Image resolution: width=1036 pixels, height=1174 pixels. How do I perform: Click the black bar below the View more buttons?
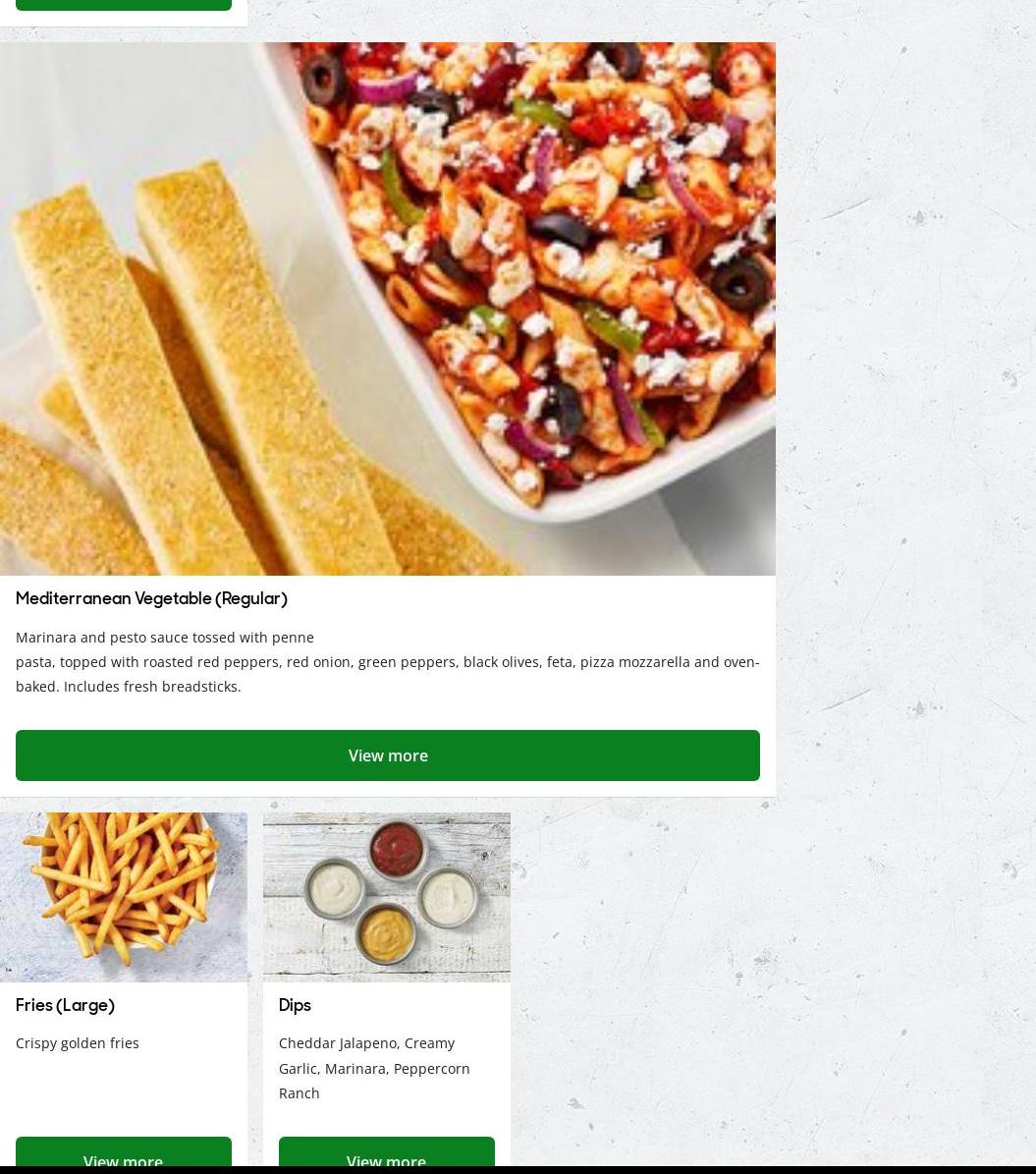coord(518,1169)
